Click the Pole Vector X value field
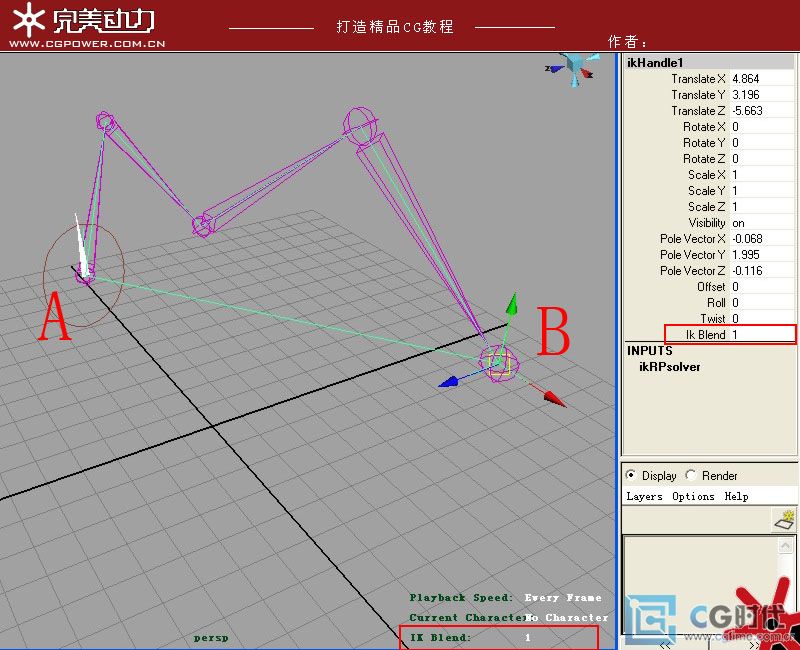Image resolution: width=800 pixels, height=650 pixels. (762, 238)
